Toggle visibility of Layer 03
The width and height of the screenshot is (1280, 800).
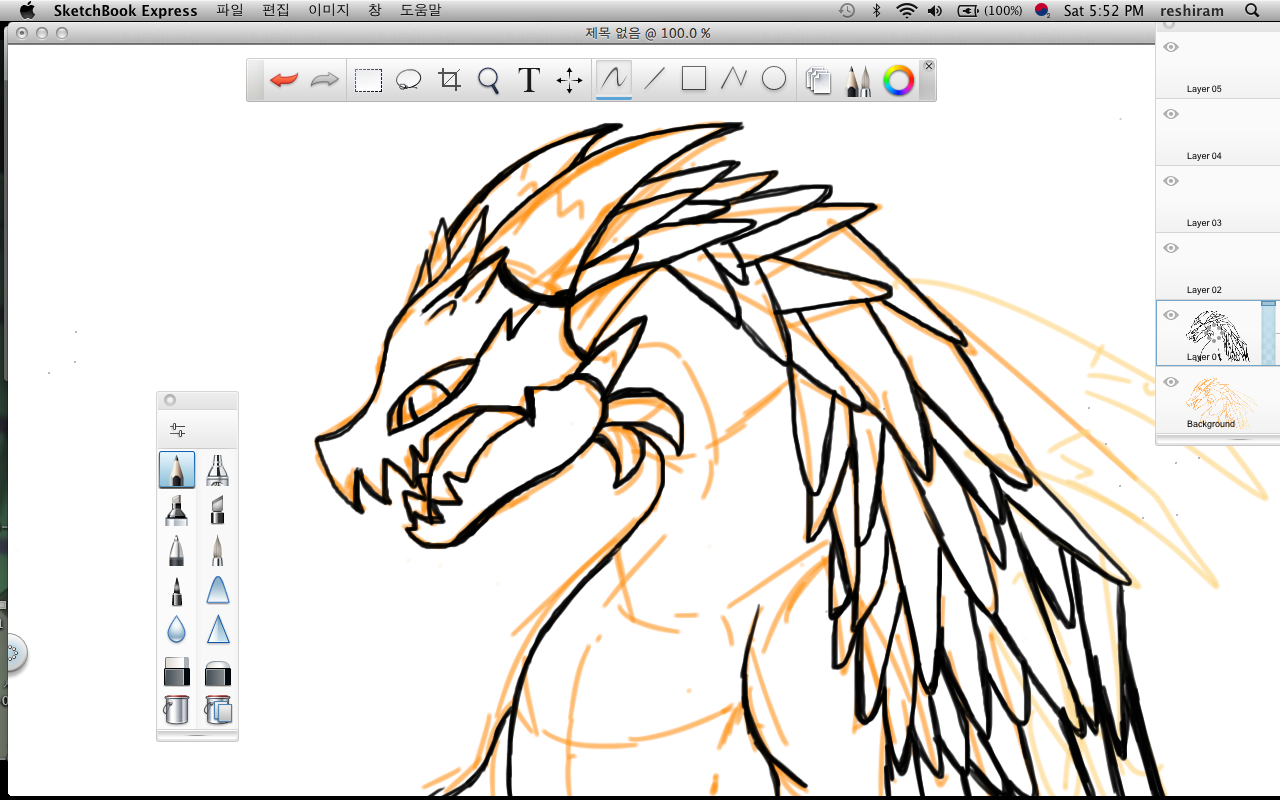pyautogui.click(x=1171, y=181)
